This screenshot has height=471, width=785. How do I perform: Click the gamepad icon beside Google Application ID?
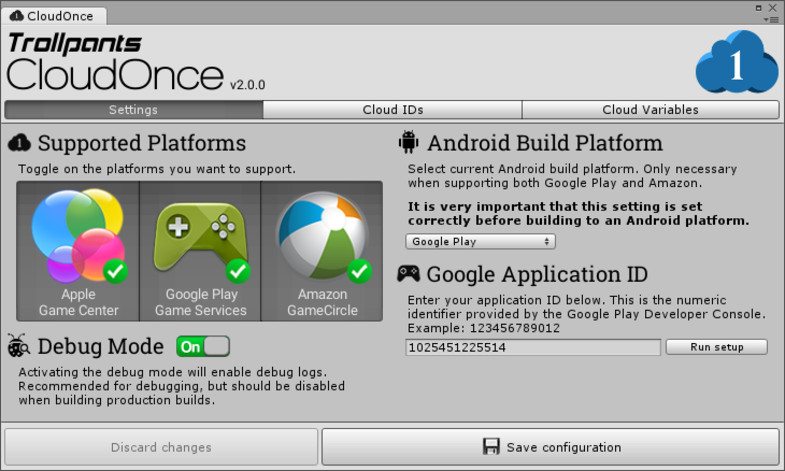(409, 274)
